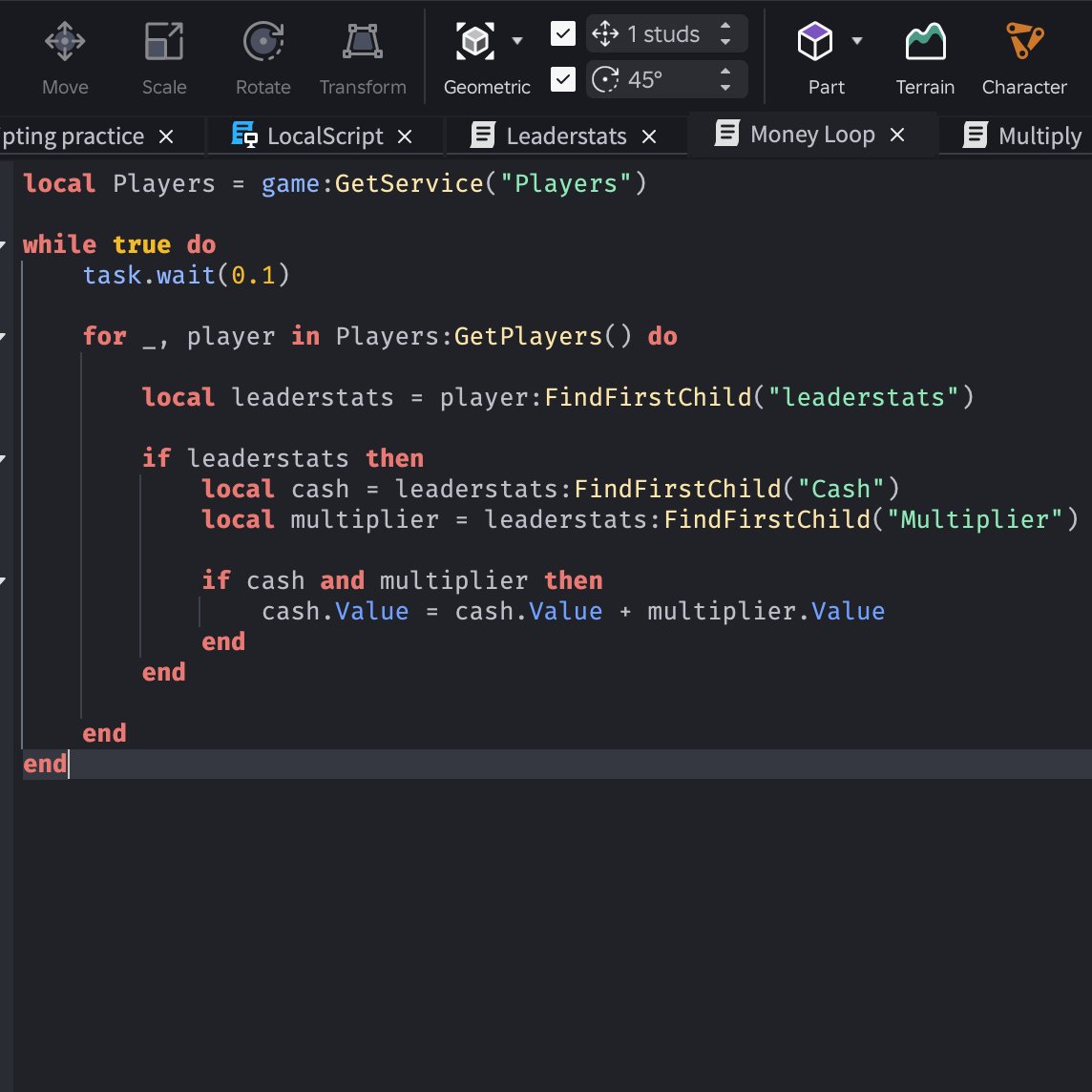1092x1092 pixels.
Task: Select the Rotate tool
Action: [x=263, y=58]
